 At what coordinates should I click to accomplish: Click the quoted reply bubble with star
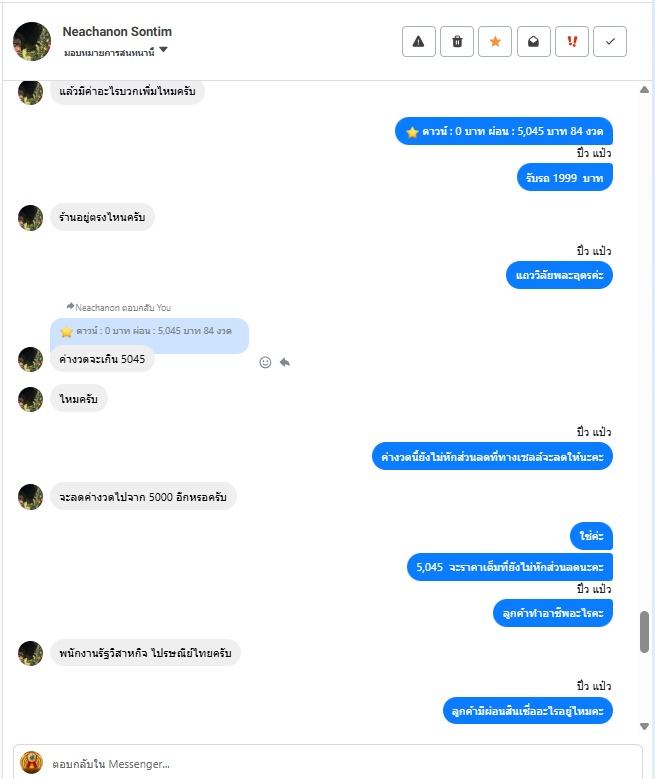(149, 332)
